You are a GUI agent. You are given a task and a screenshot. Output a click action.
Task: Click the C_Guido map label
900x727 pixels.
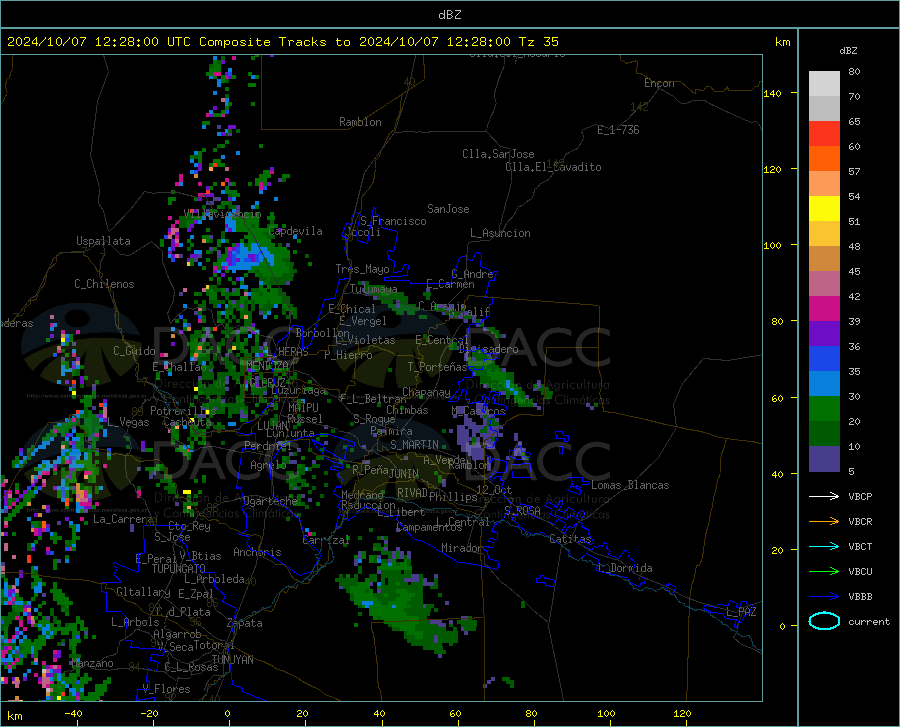[134, 351]
